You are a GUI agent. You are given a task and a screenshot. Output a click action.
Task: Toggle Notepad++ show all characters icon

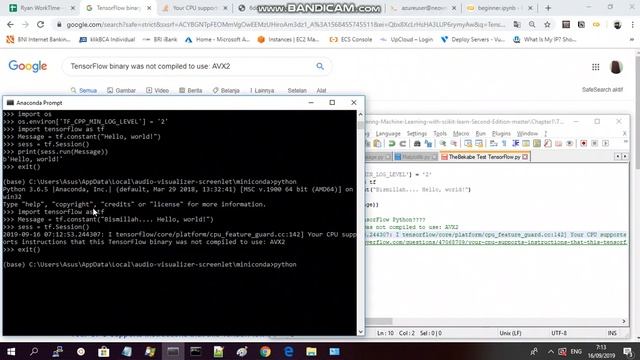[504, 143]
